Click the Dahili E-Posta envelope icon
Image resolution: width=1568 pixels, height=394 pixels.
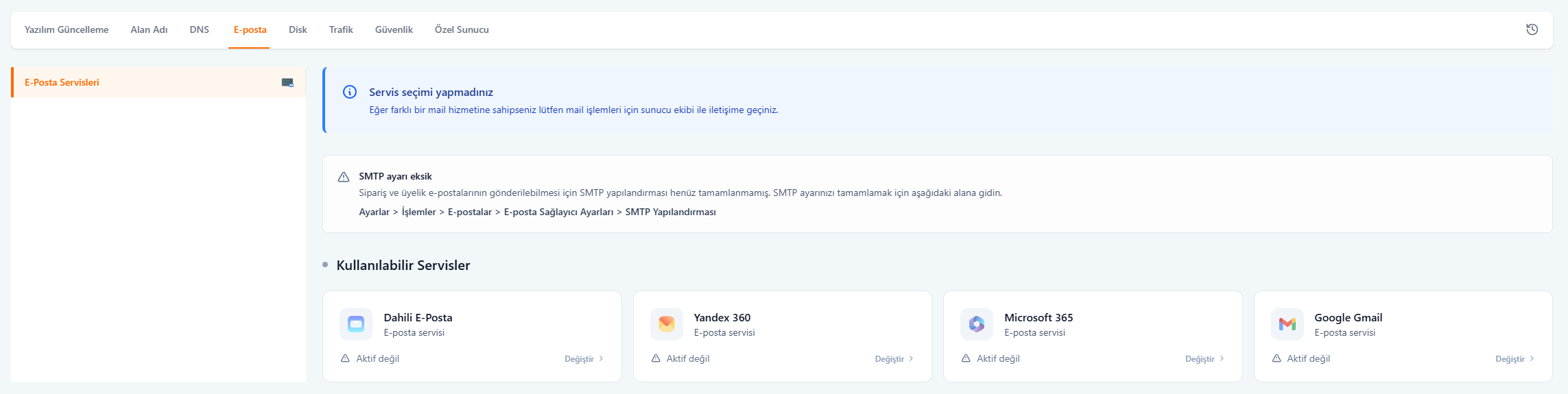click(356, 324)
